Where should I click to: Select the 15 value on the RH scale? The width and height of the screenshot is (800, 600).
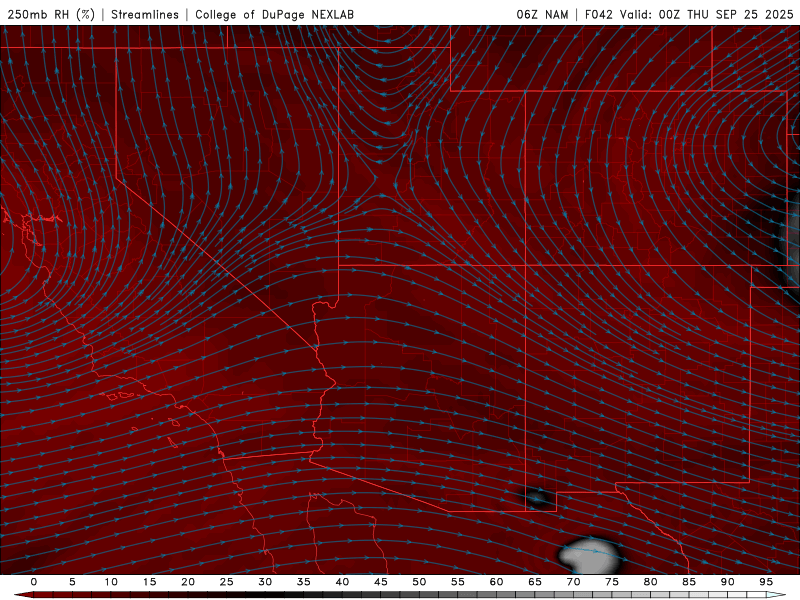click(149, 582)
